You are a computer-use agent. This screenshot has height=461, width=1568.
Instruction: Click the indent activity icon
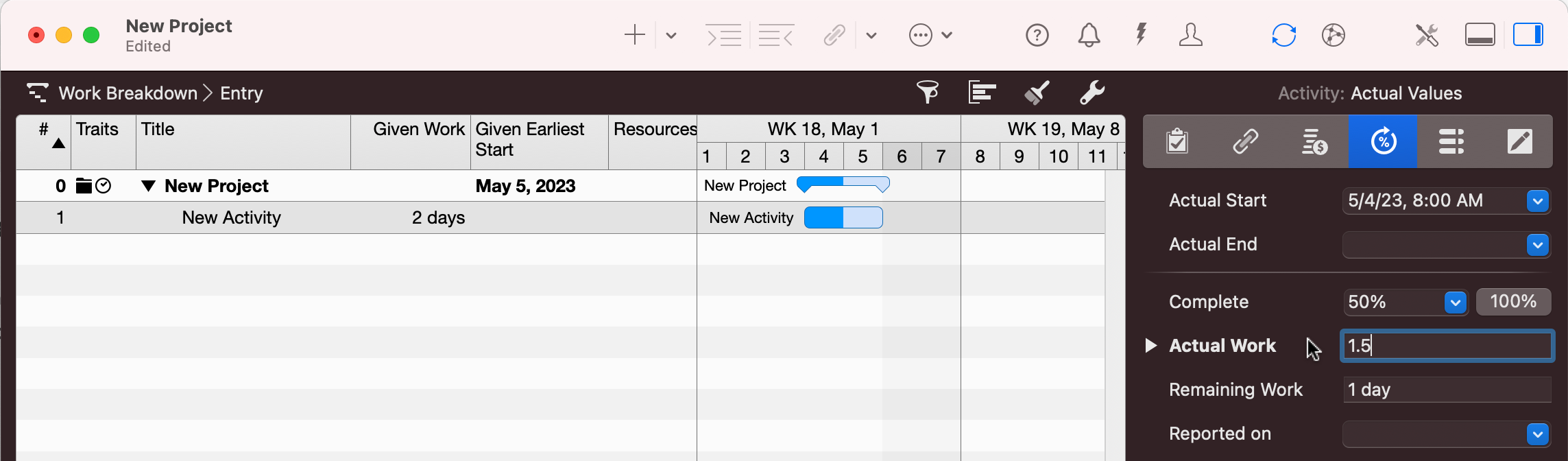coord(724,35)
